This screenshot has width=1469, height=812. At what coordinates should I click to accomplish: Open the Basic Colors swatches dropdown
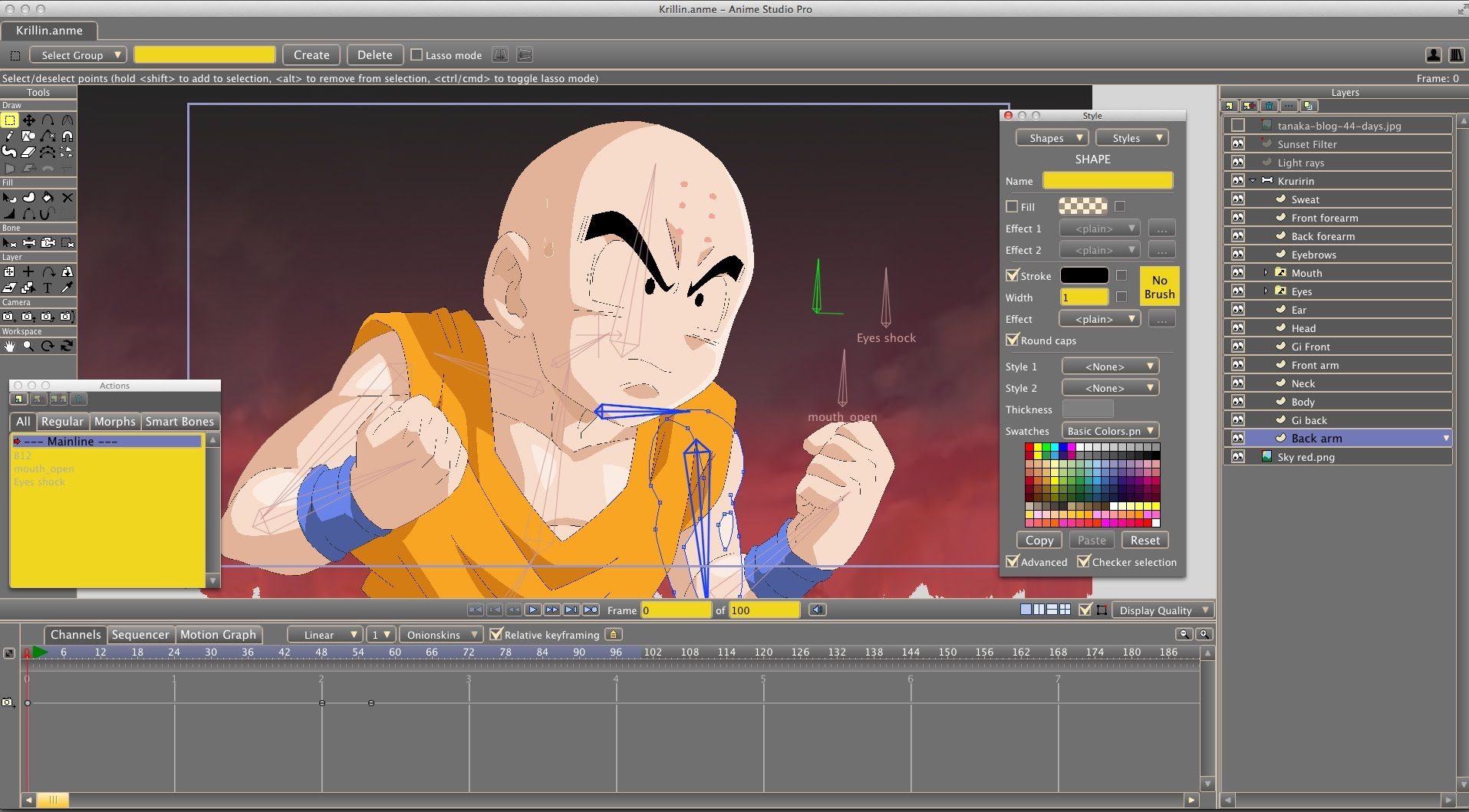[1109, 431]
